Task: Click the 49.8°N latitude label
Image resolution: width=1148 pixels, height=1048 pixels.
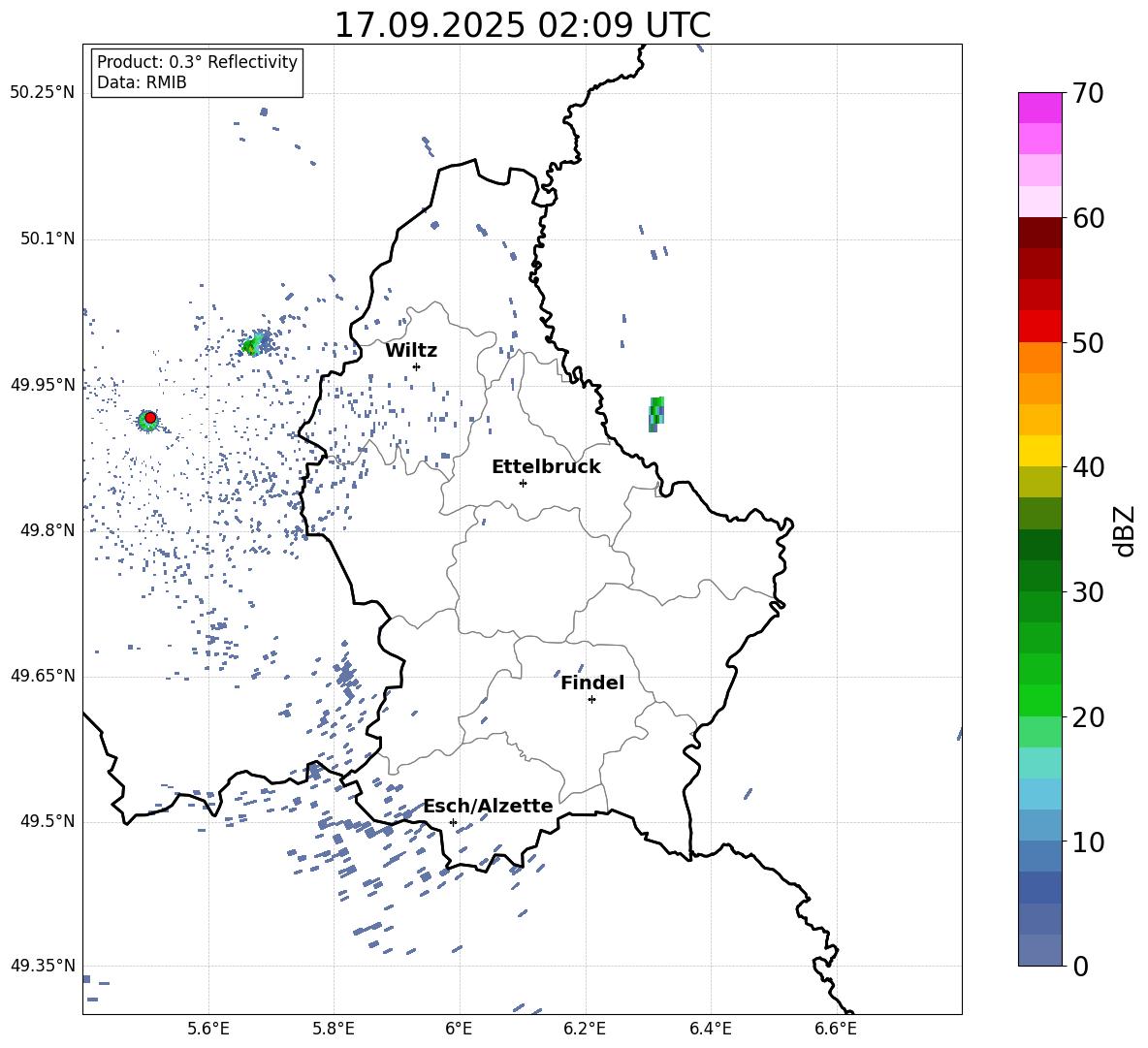Action: pos(48,530)
